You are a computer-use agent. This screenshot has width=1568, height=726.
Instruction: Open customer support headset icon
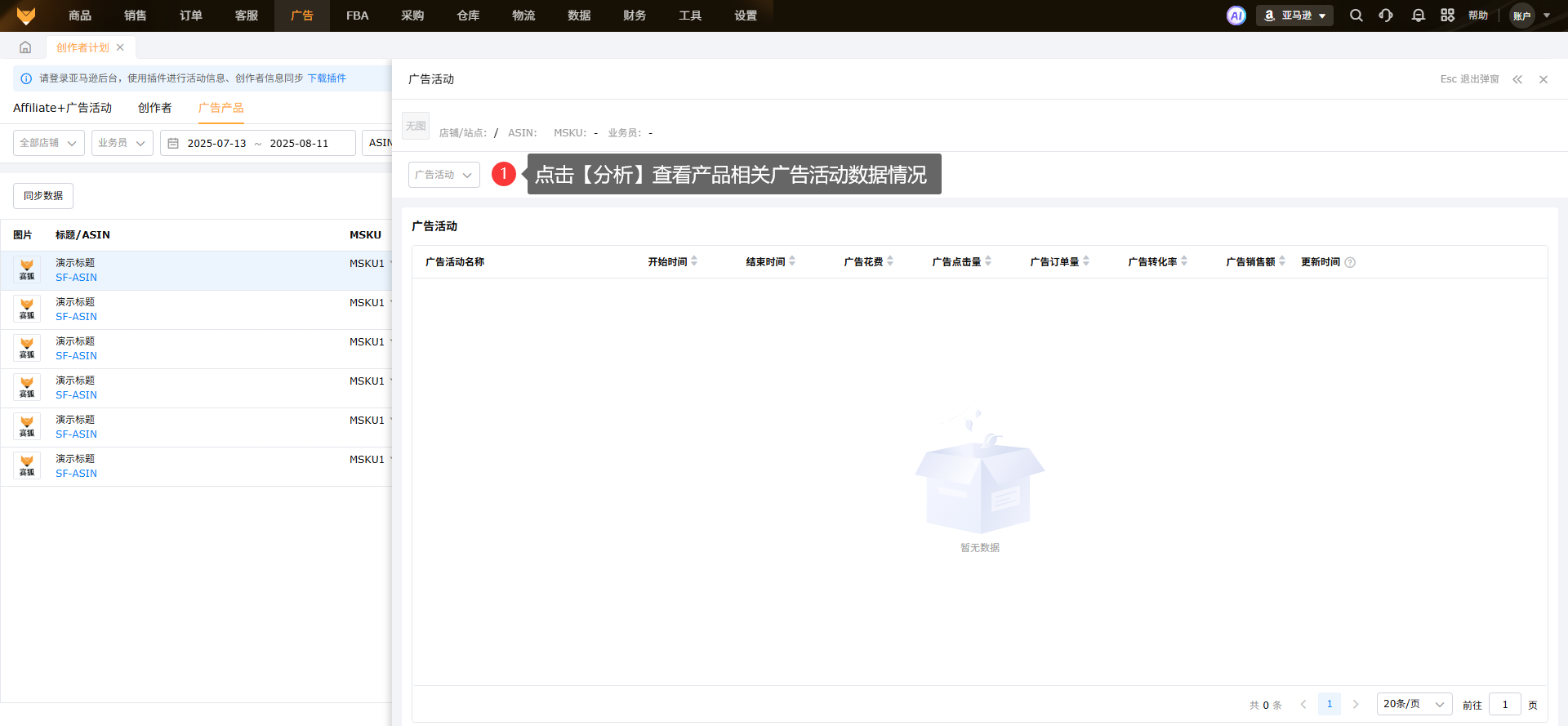pos(1386,16)
